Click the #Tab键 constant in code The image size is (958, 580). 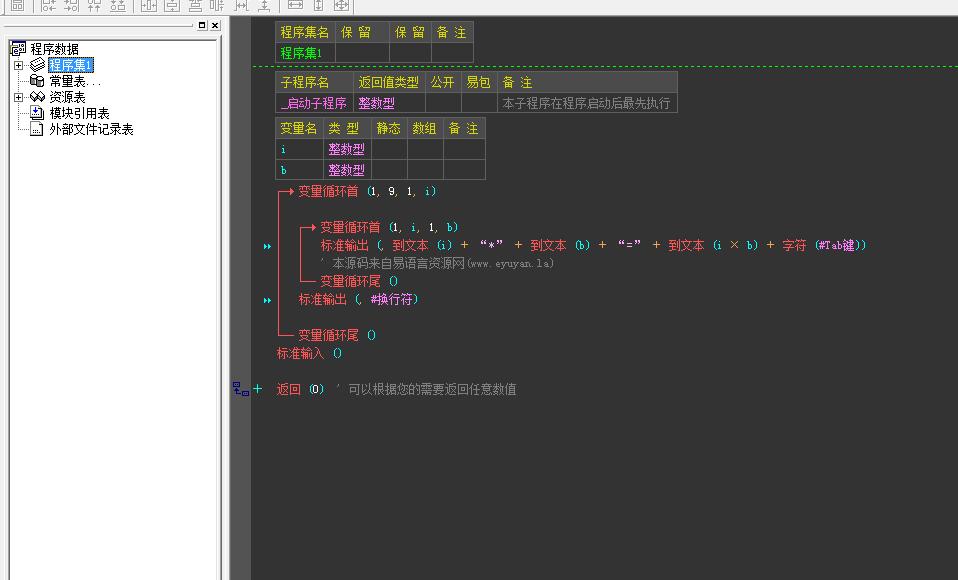[x=836, y=245]
